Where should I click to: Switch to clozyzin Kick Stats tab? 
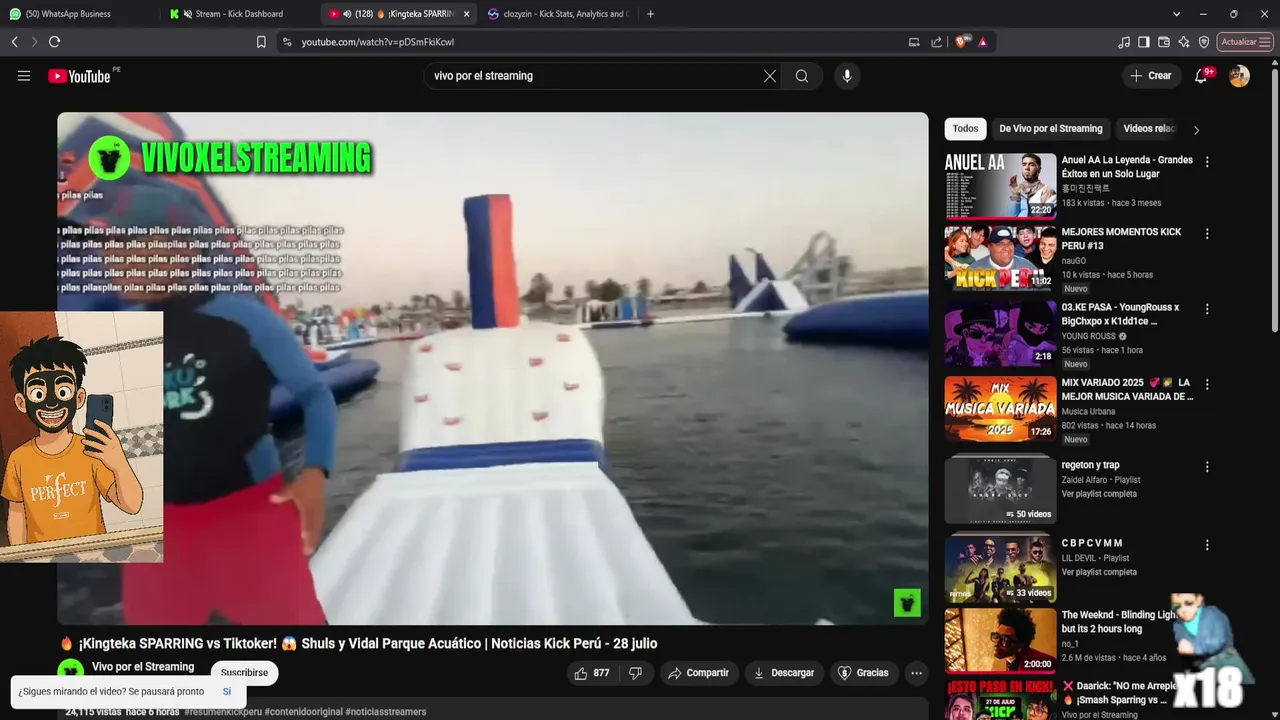click(558, 14)
